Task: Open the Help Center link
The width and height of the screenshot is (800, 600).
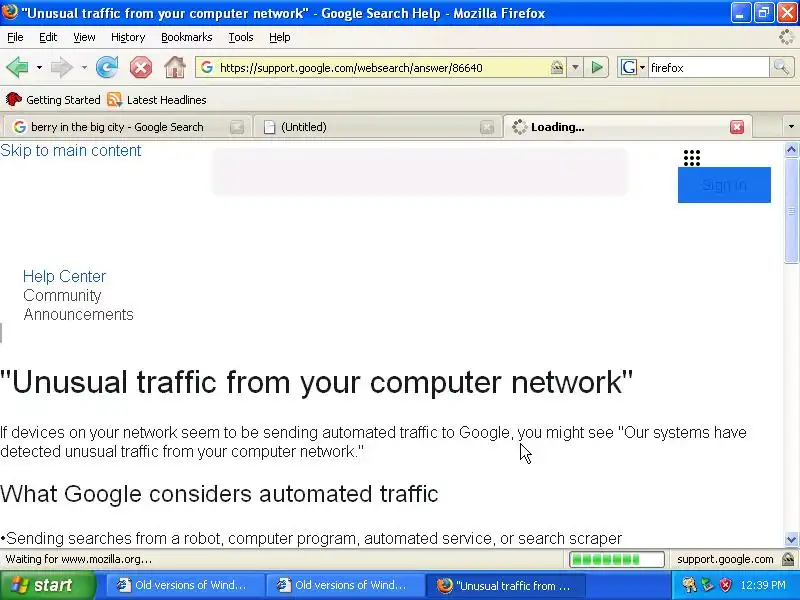Action: [64, 277]
